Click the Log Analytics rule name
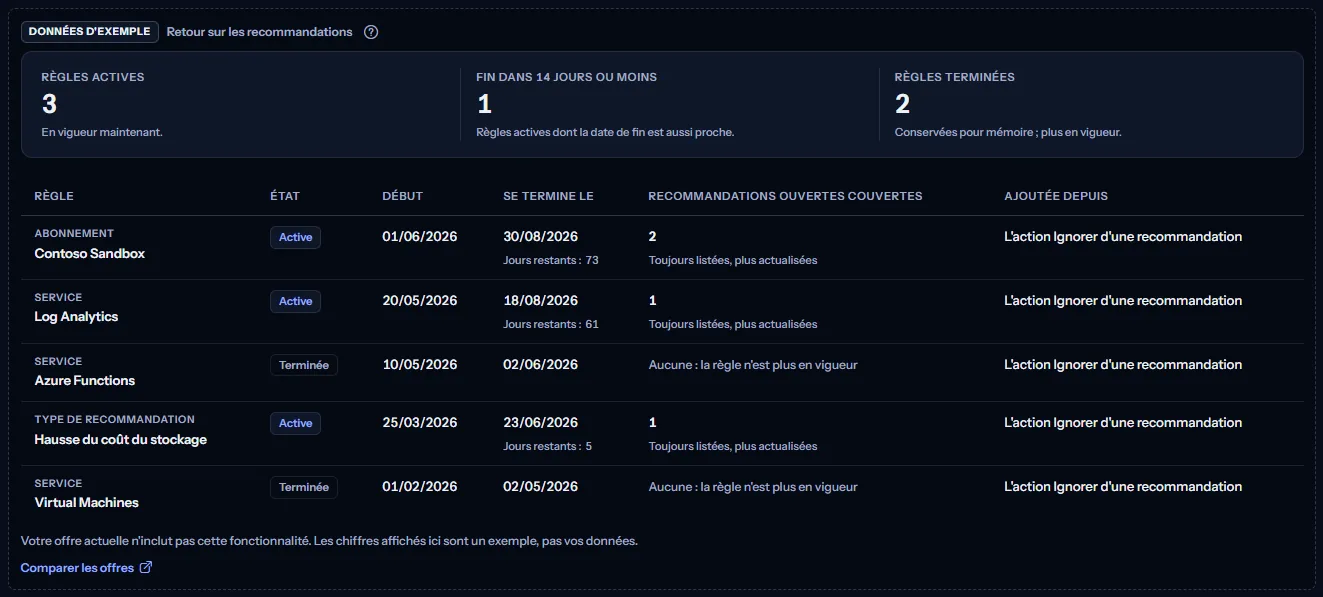This screenshot has height=597, width=1323. pos(76,317)
